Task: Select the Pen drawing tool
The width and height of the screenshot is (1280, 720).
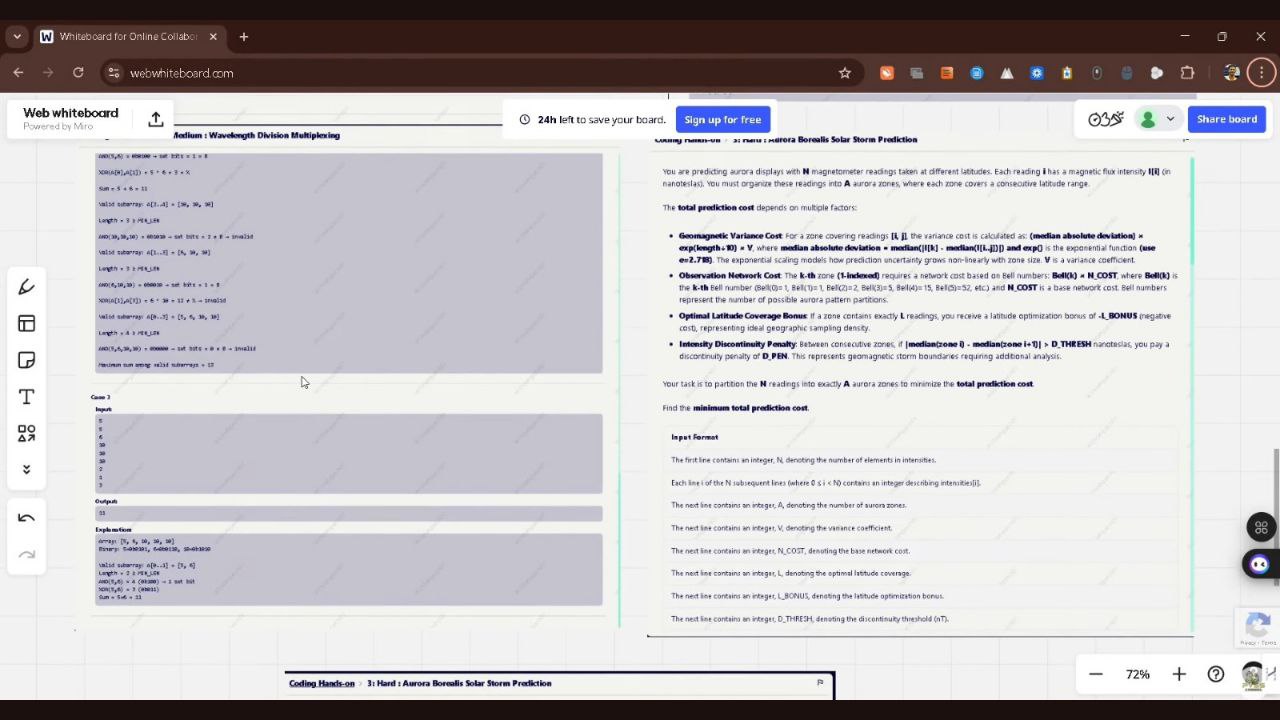Action: (x=27, y=287)
